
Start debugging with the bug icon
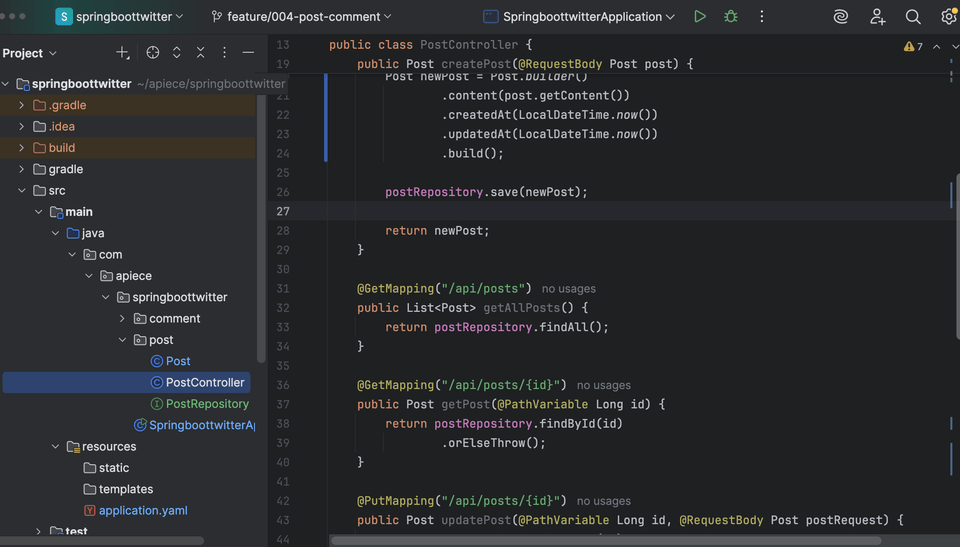[730, 17]
